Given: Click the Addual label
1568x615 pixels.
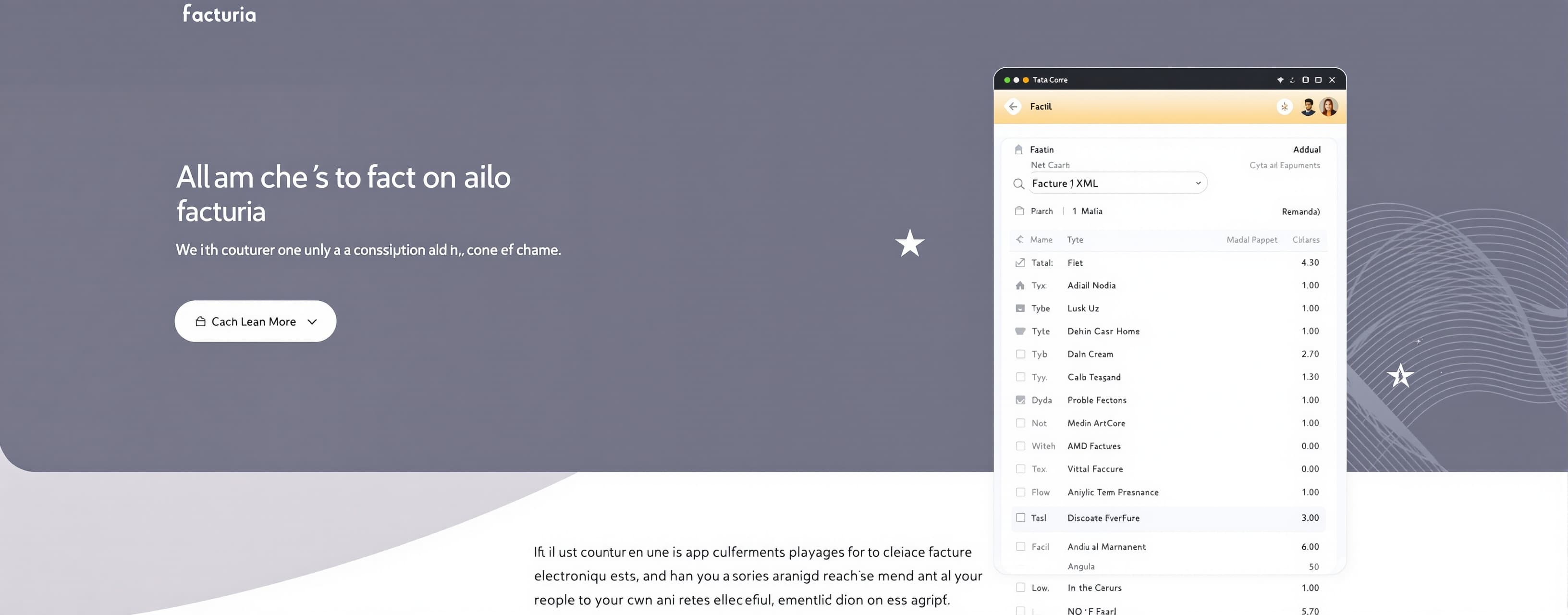Looking at the screenshot, I should (x=1307, y=149).
